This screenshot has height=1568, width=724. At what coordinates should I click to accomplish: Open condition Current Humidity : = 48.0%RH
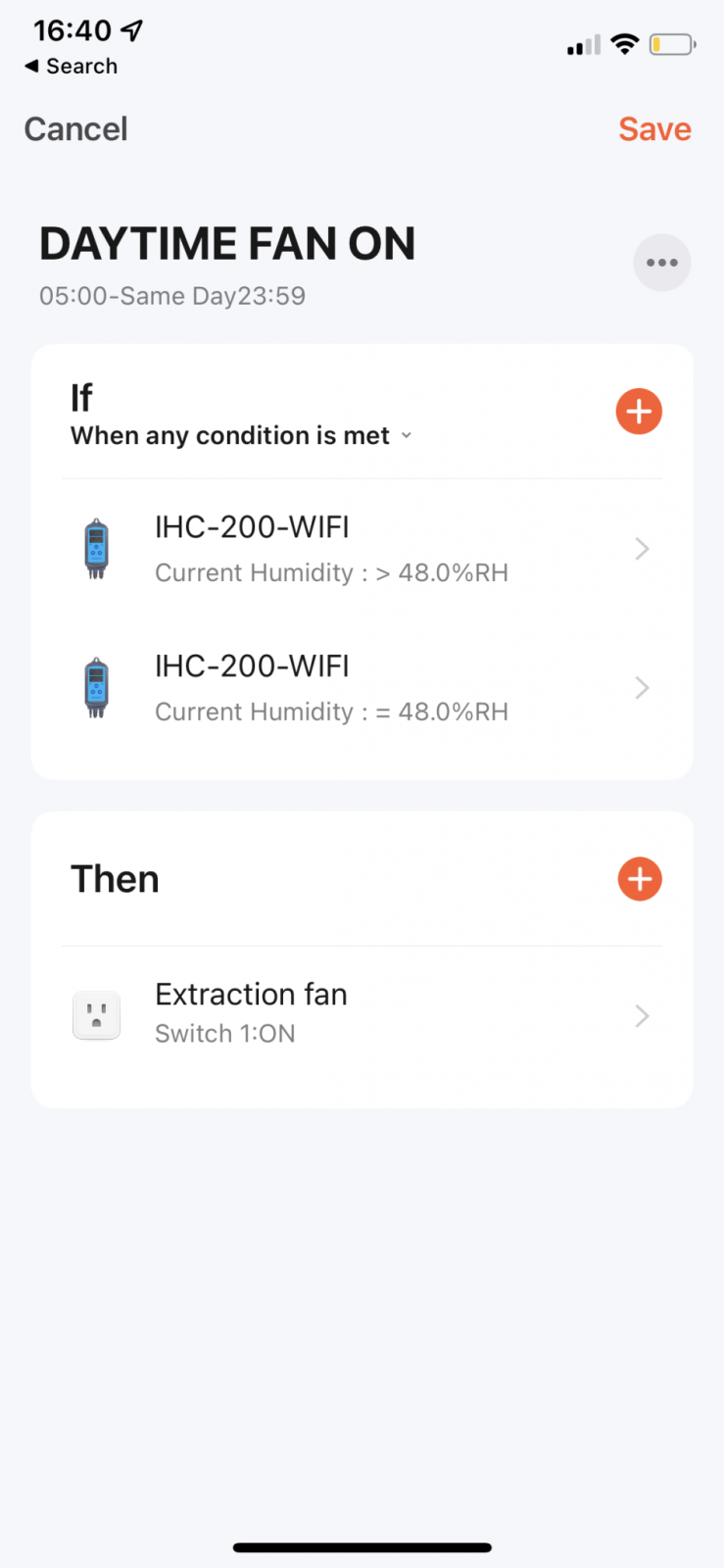point(331,712)
